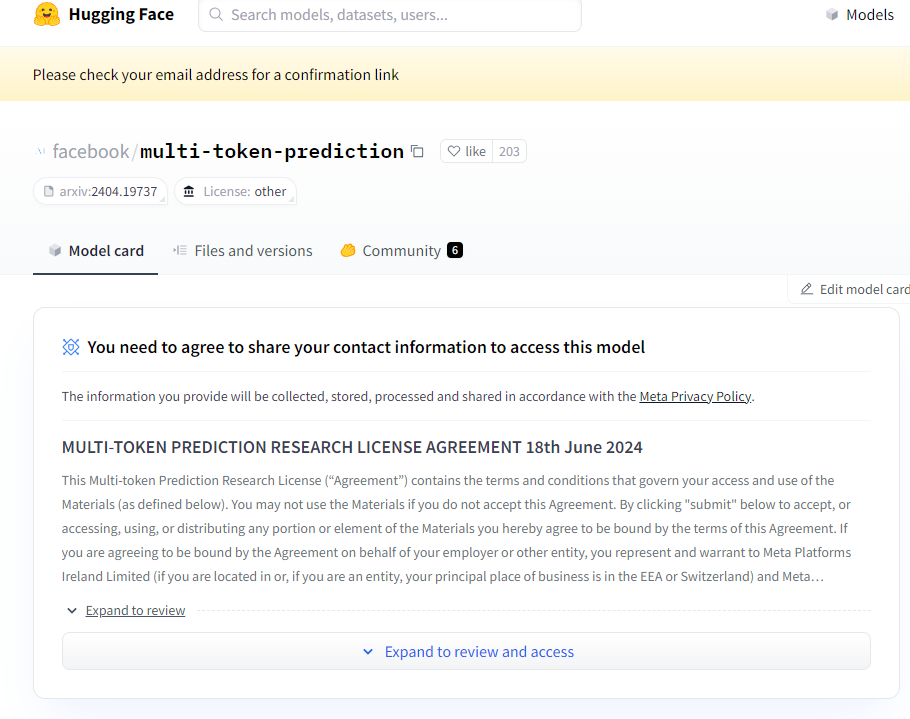Go to the Community tab

(400, 251)
